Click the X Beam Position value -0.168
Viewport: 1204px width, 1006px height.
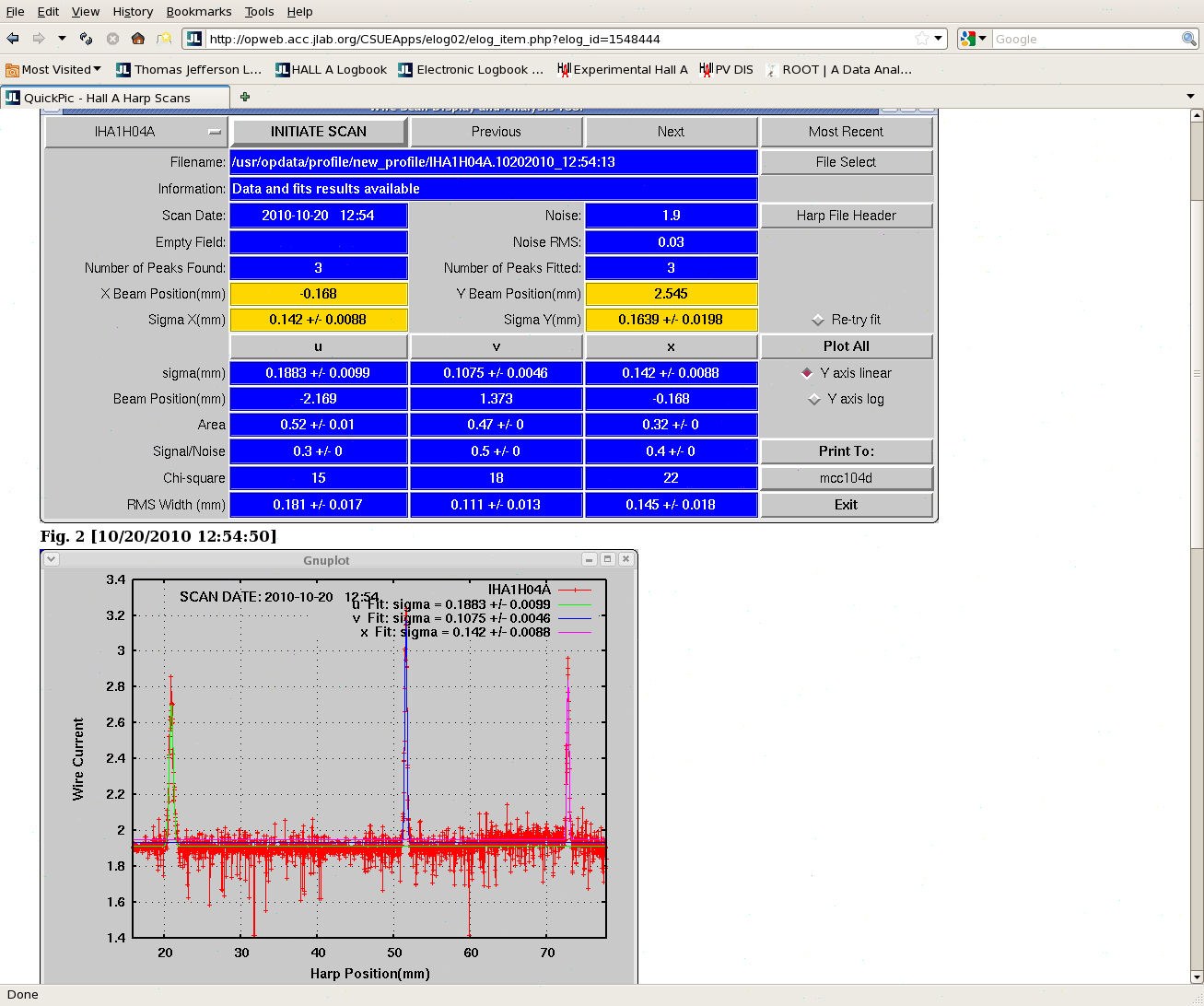coord(319,294)
